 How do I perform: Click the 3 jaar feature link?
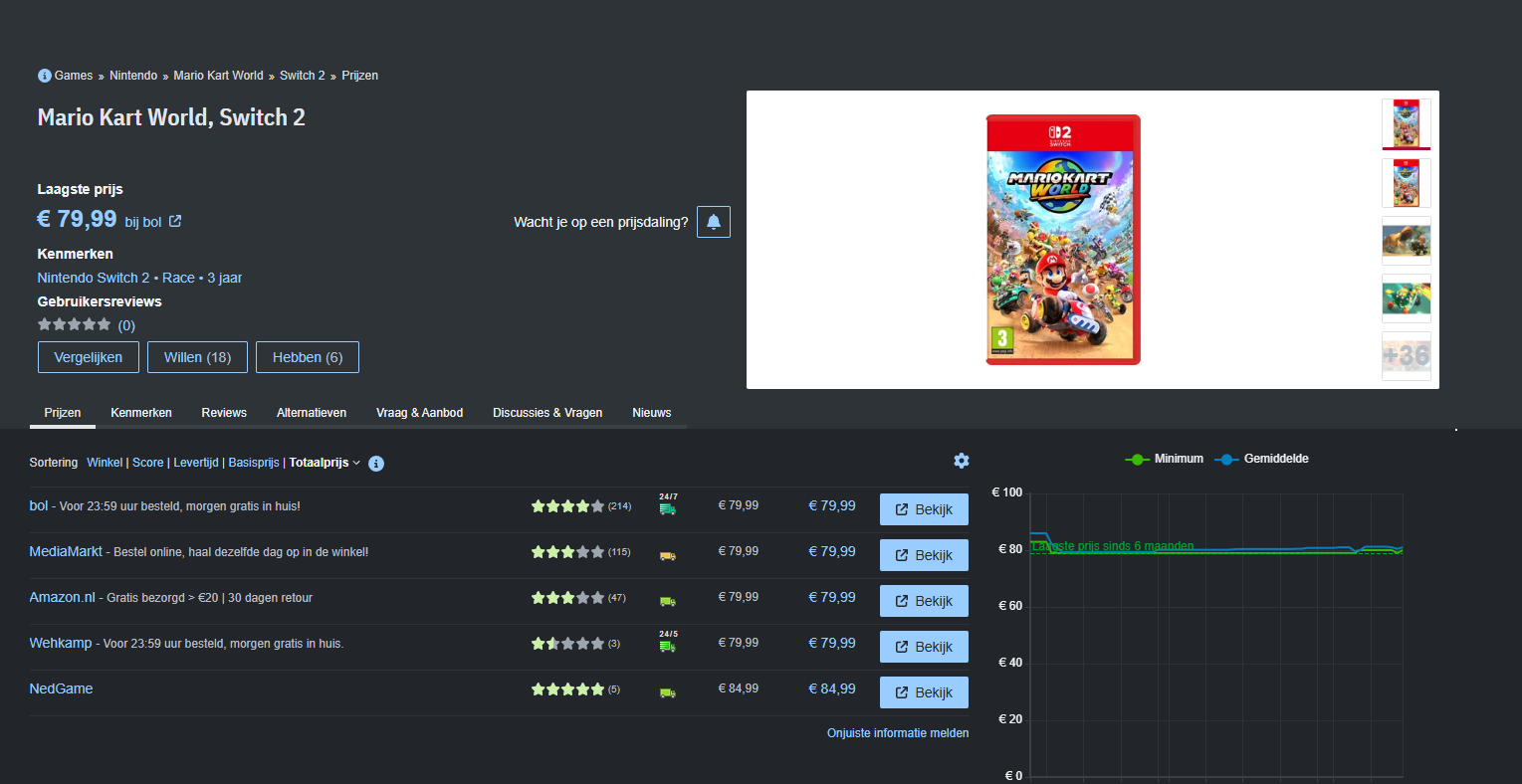pos(225,278)
